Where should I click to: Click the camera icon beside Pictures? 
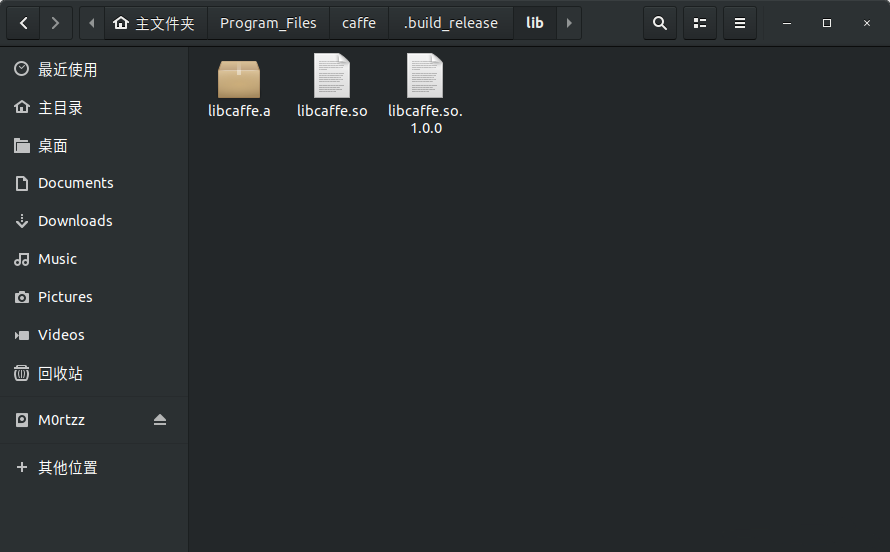[x=22, y=297]
